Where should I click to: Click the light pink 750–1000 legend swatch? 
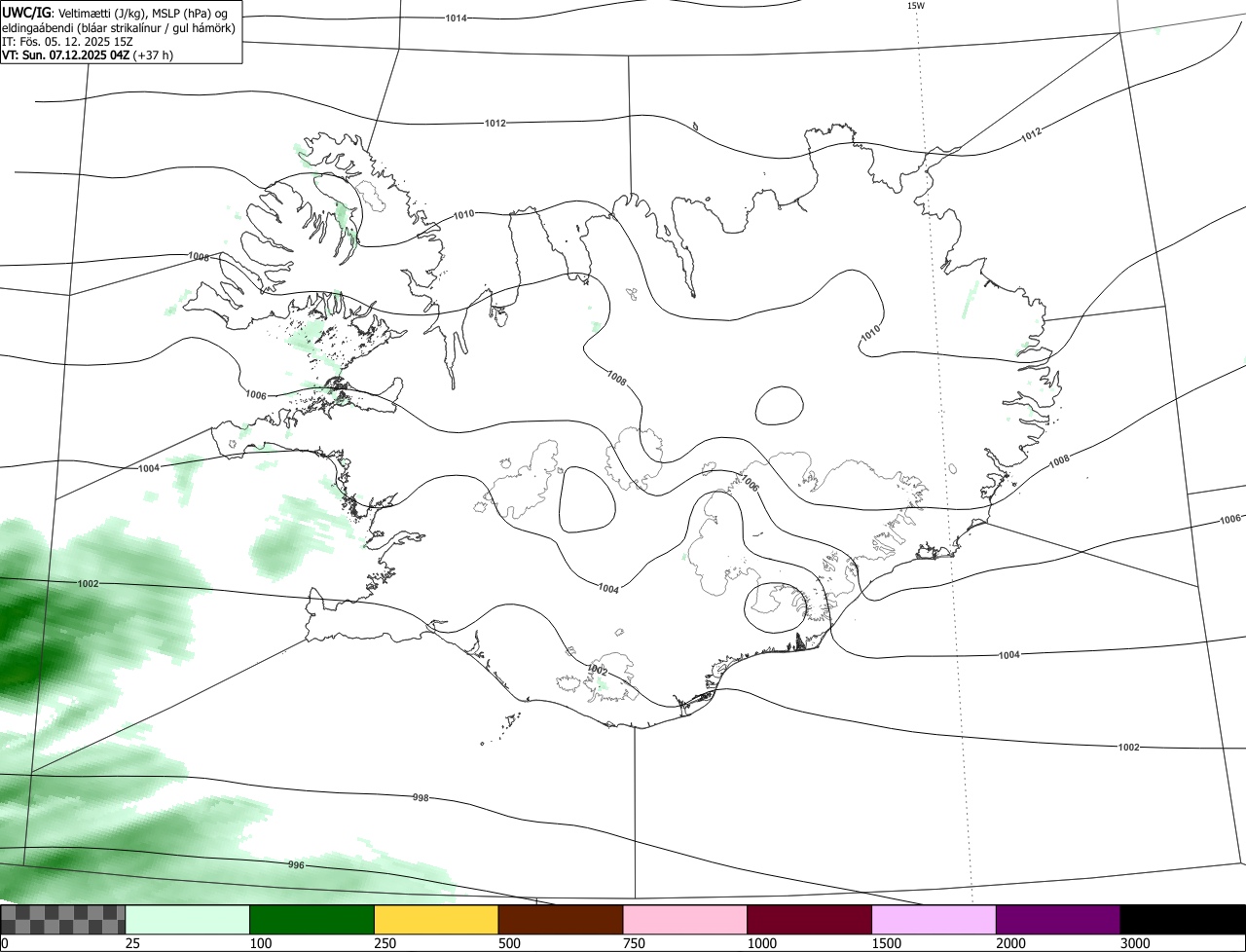point(685,920)
